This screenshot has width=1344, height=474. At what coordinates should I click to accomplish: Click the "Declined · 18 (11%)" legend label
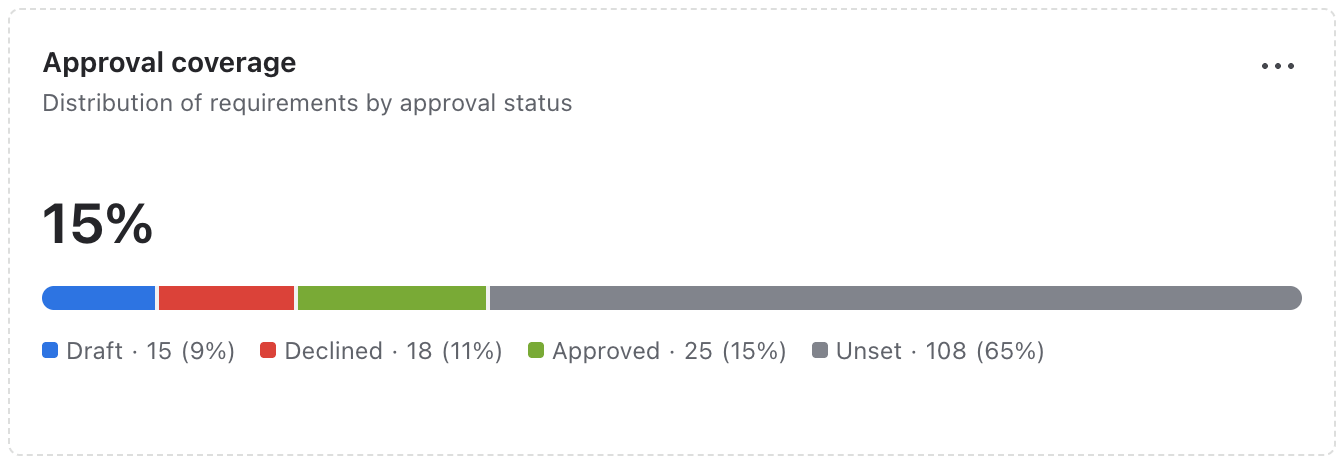point(394,351)
